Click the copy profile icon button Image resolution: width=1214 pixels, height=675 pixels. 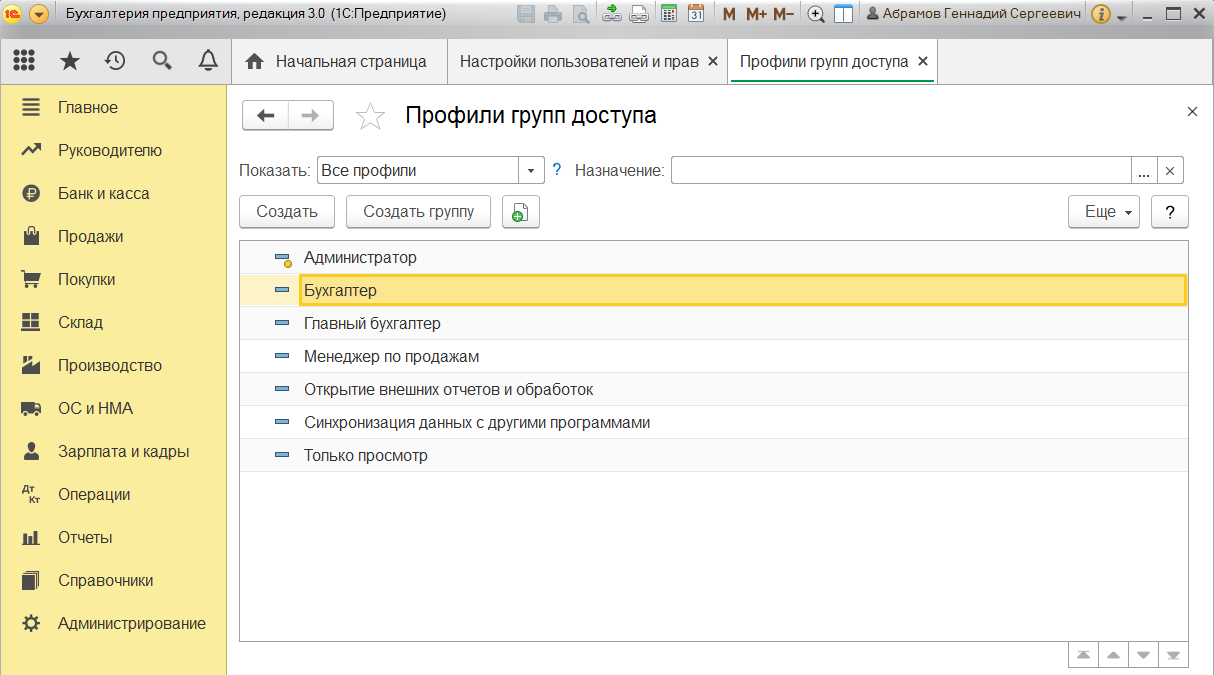pos(520,212)
